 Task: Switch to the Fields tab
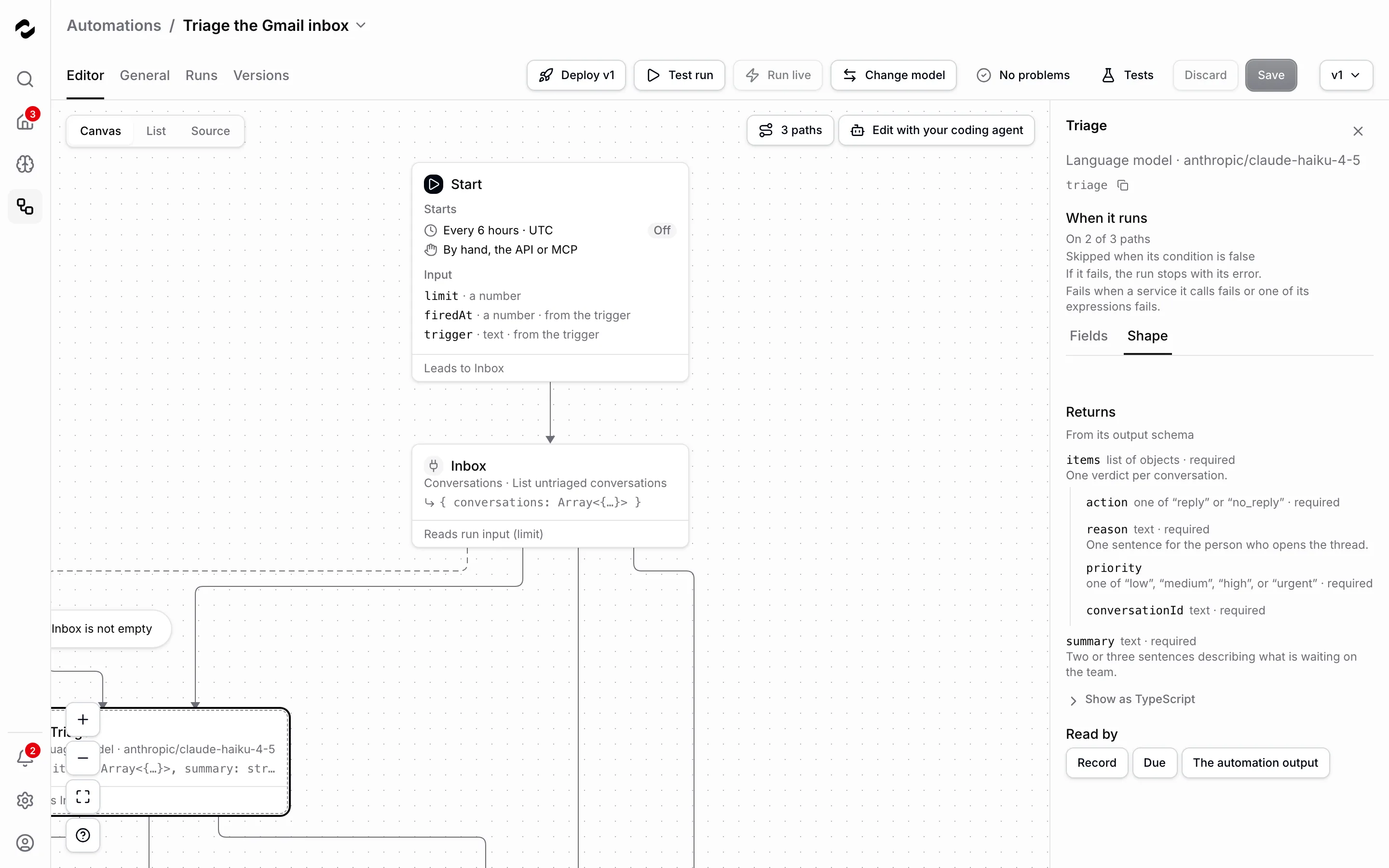pos(1088,336)
